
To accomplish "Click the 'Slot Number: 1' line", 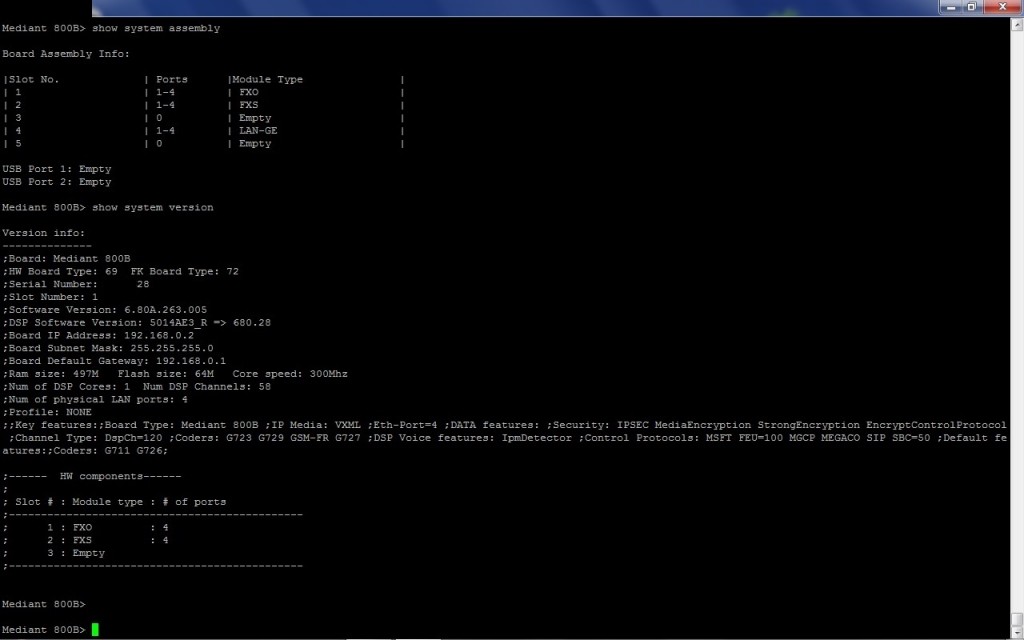I will (x=50, y=297).
